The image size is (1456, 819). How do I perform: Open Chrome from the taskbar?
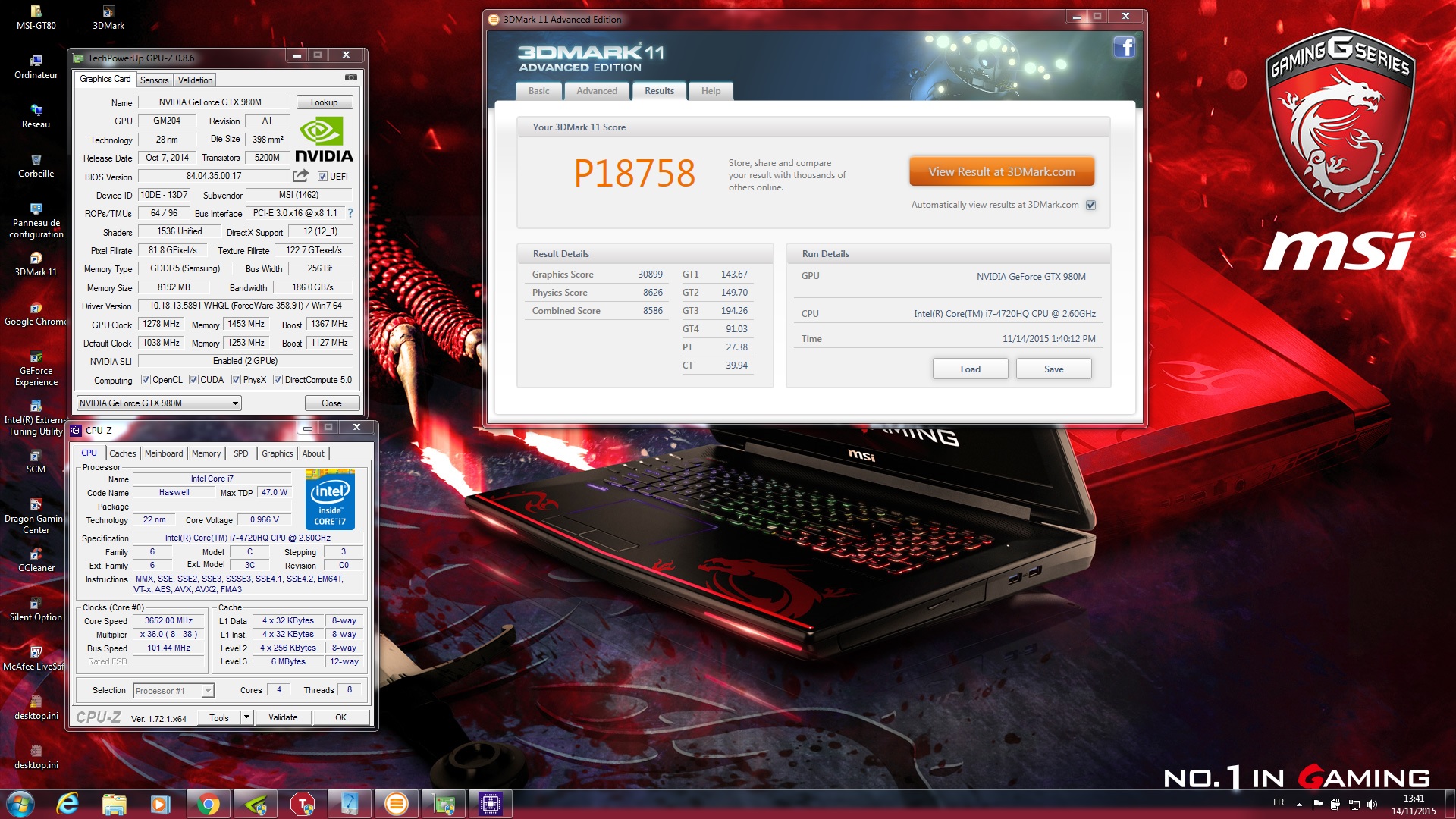[x=208, y=804]
